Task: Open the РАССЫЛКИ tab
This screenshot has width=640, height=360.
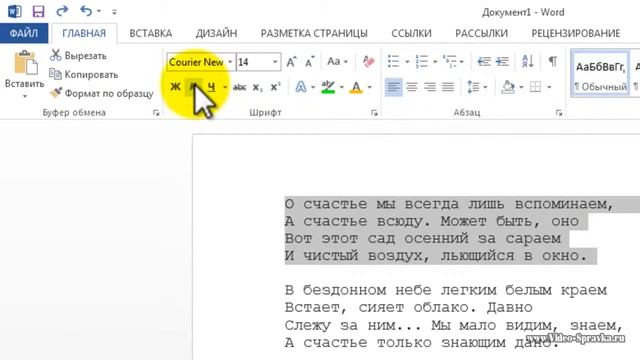Action: coord(482,33)
